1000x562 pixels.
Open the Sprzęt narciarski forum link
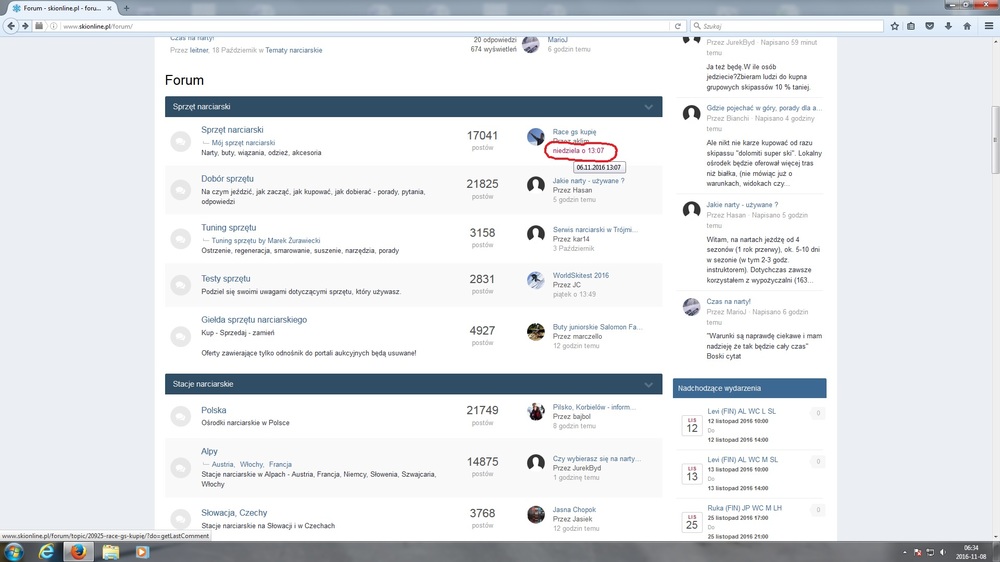click(x=232, y=129)
